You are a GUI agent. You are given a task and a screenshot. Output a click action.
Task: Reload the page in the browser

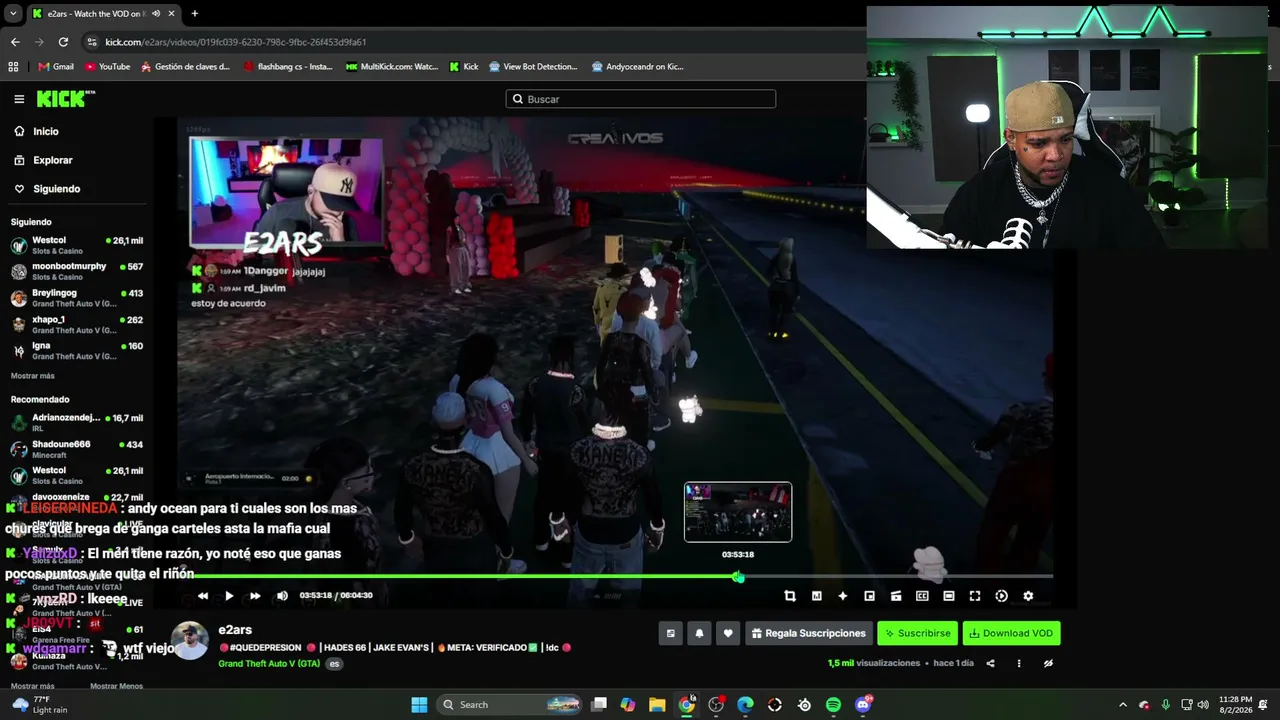(x=63, y=42)
